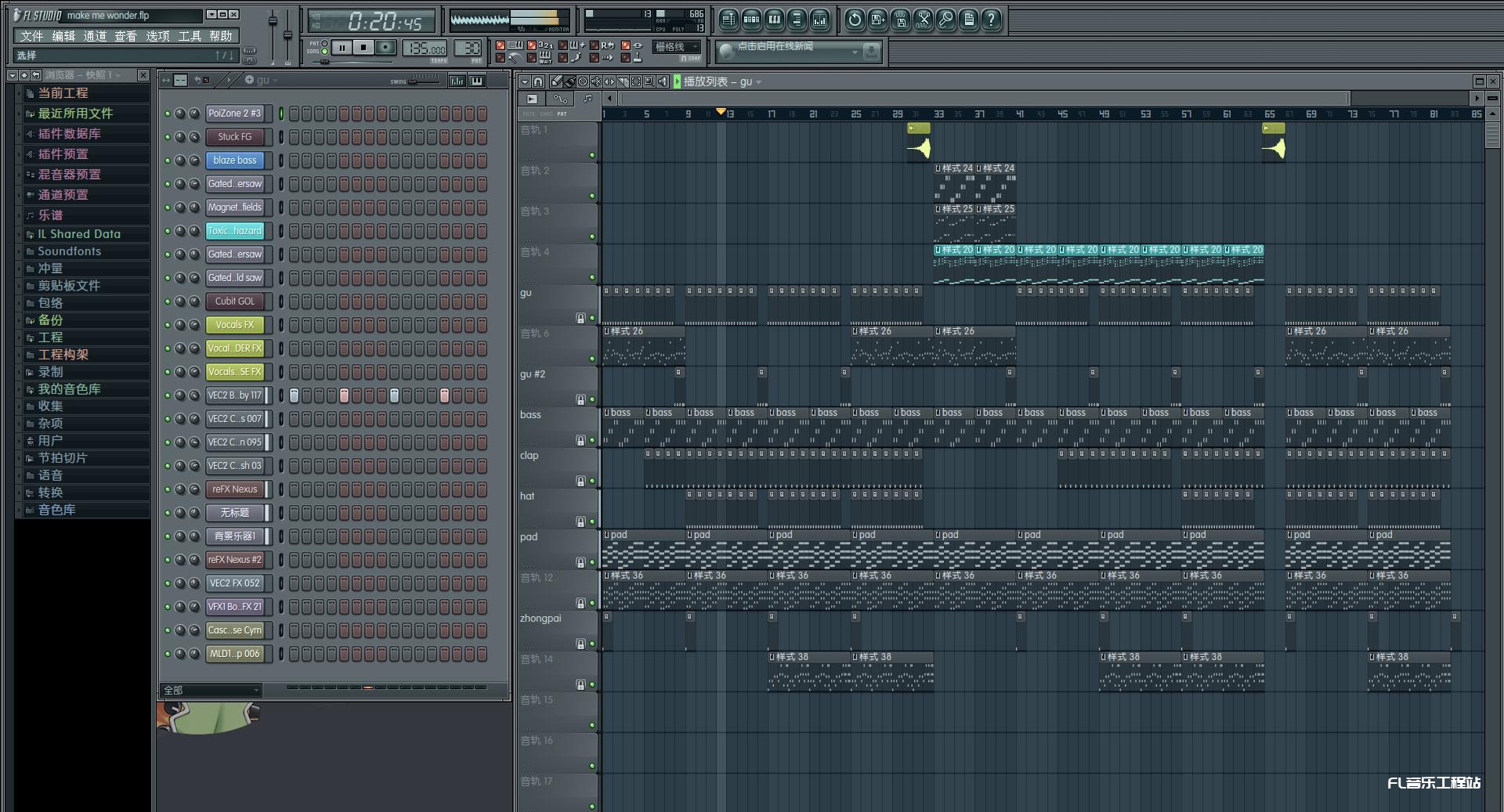Pick the zoom tool in the playlist
Viewport: 1504px width, 812px height.
pyautogui.click(x=649, y=81)
